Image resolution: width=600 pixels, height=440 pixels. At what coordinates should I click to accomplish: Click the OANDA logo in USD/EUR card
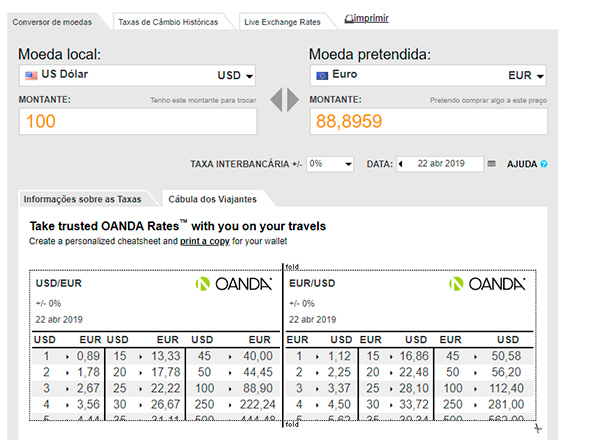coord(234,284)
